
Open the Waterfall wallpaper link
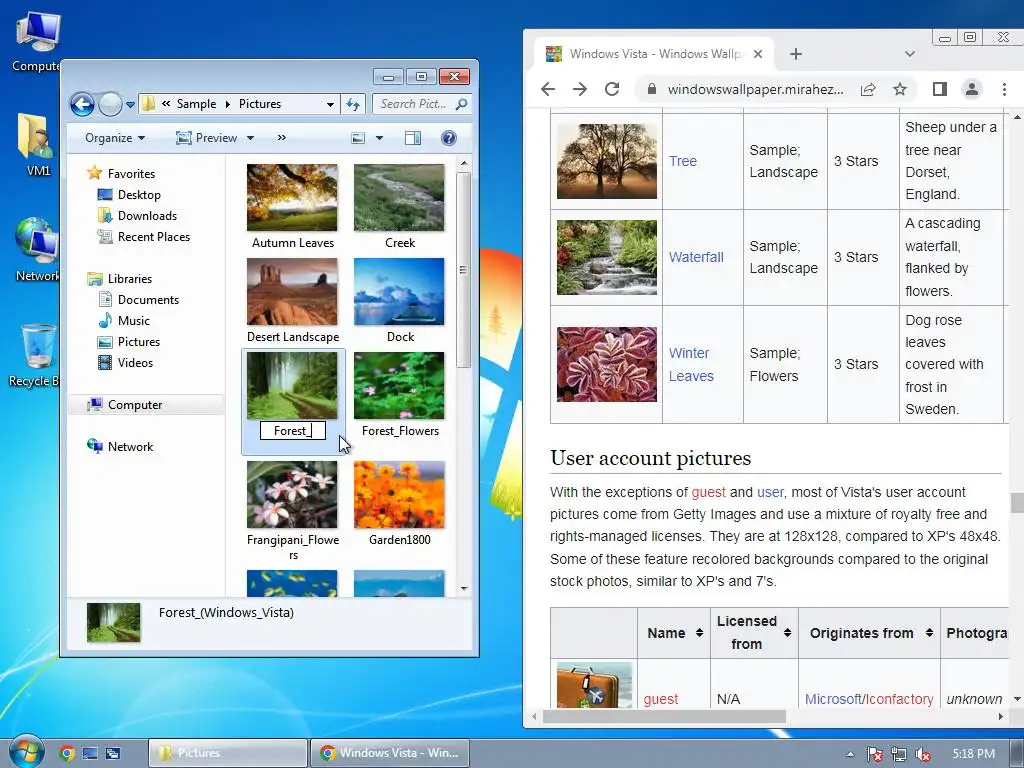[x=696, y=257]
